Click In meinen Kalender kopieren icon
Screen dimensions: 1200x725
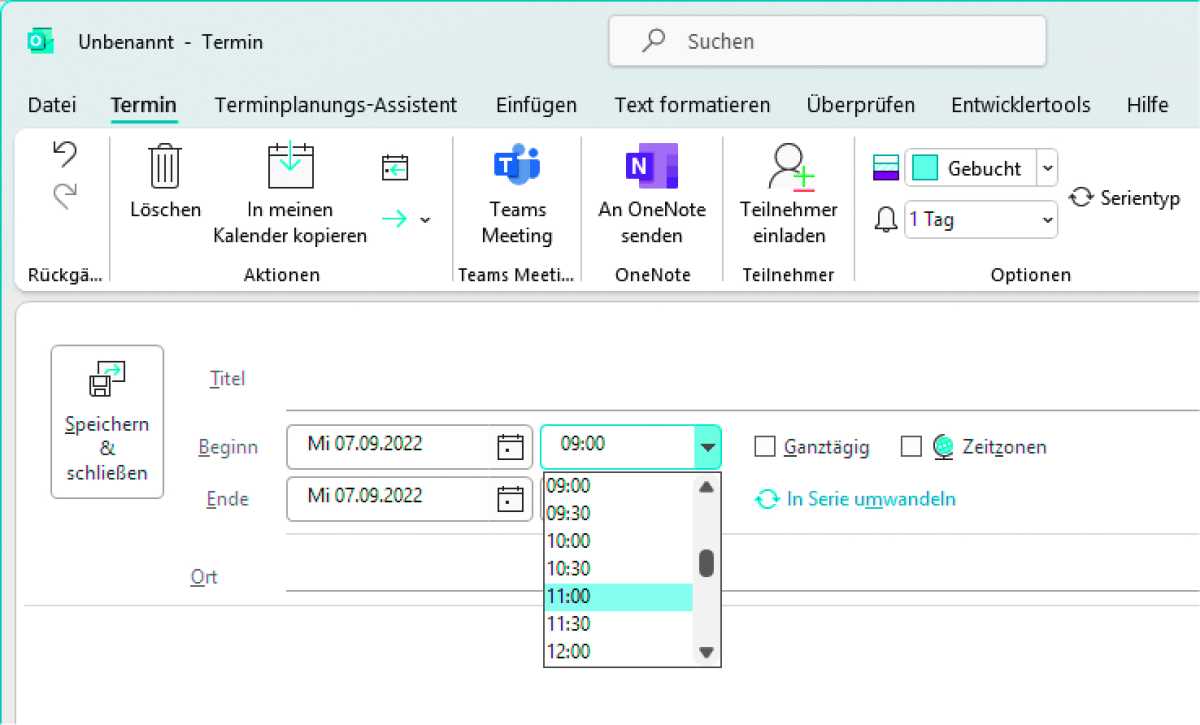(x=290, y=167)
